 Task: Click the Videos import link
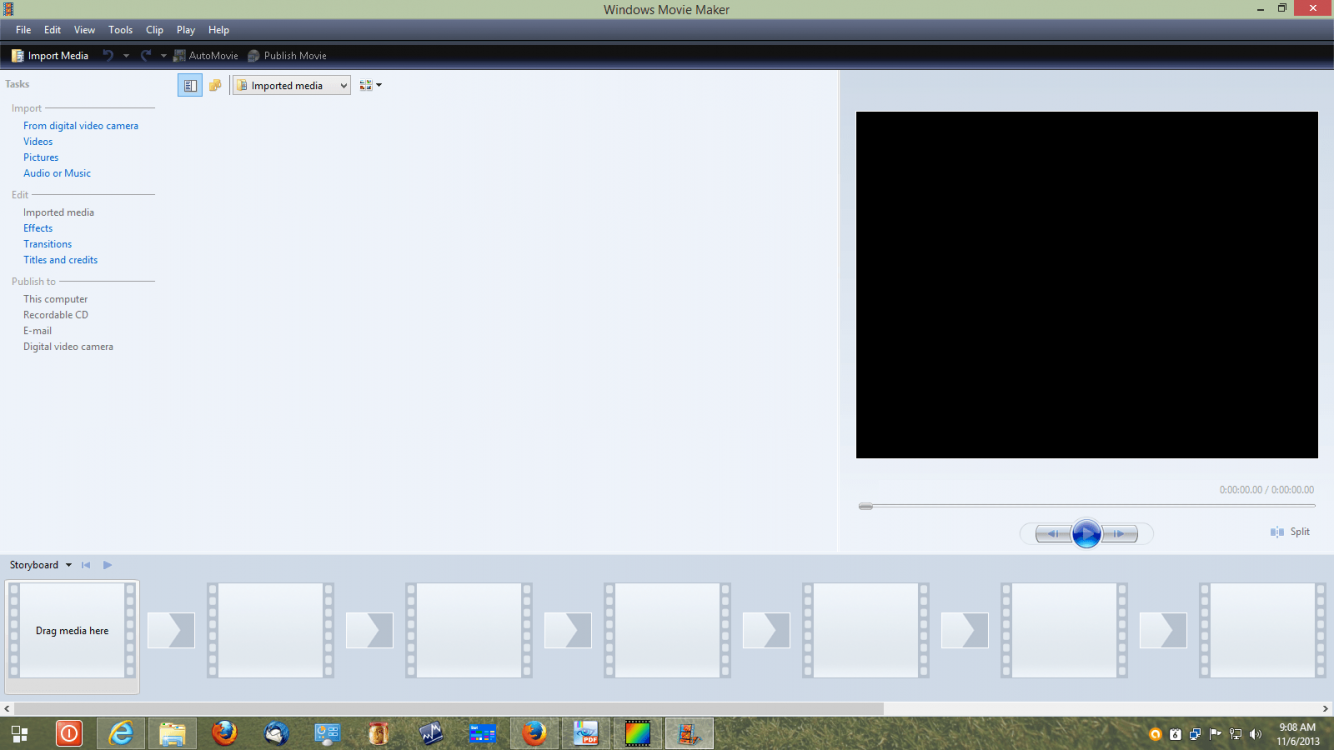coord(38,142)
